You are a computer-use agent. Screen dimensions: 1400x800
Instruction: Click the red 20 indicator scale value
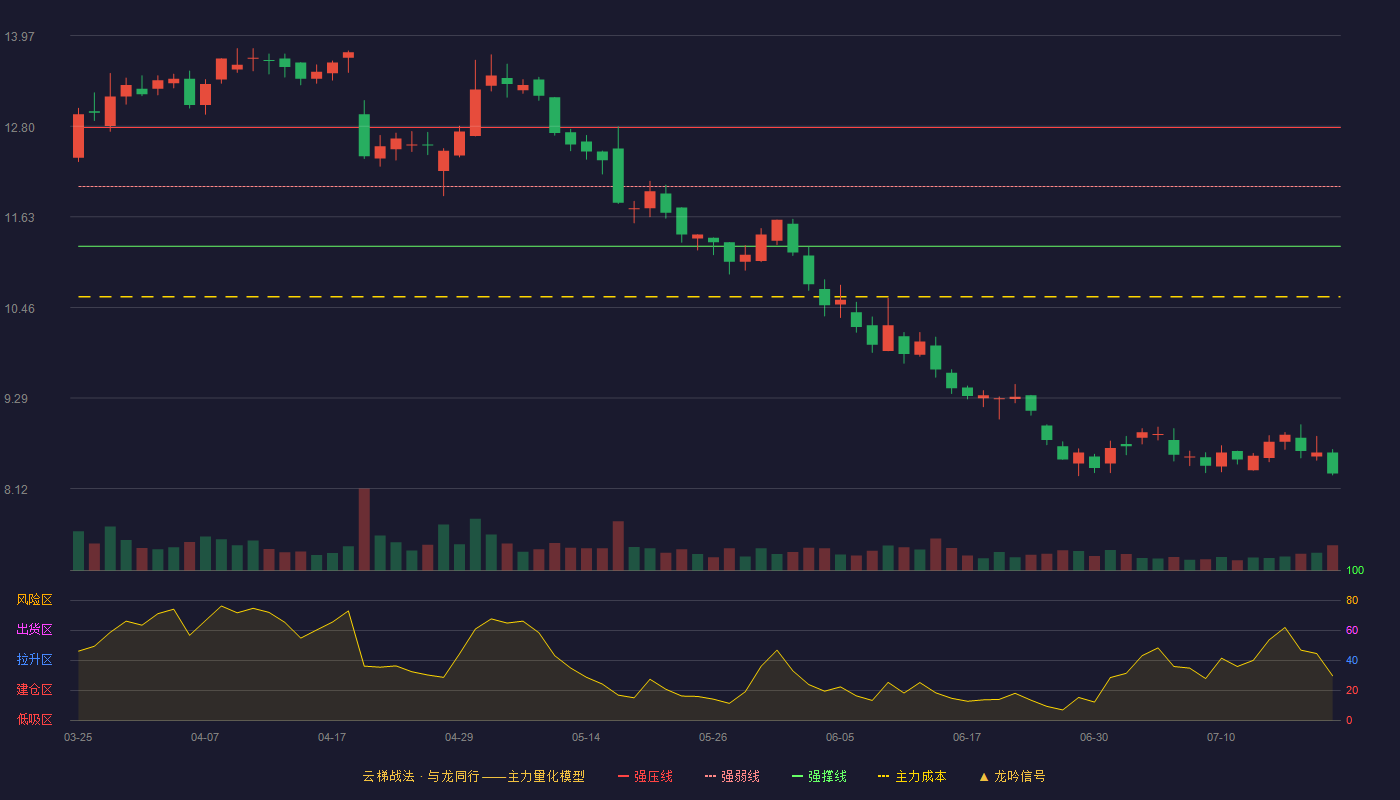click(x=1352, y=690)
